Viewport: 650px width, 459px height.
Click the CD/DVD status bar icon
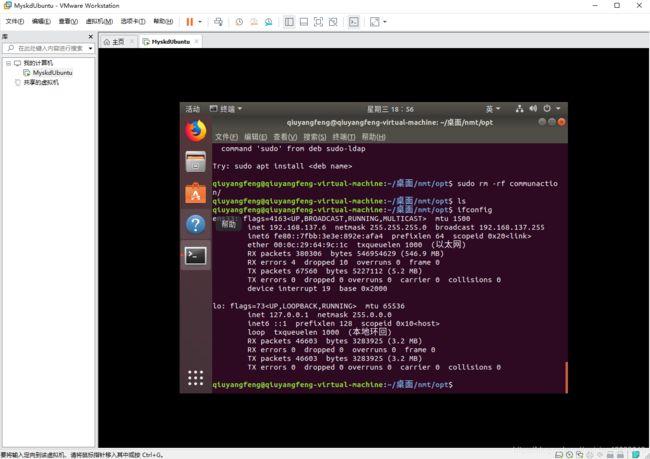pos(570,455)
